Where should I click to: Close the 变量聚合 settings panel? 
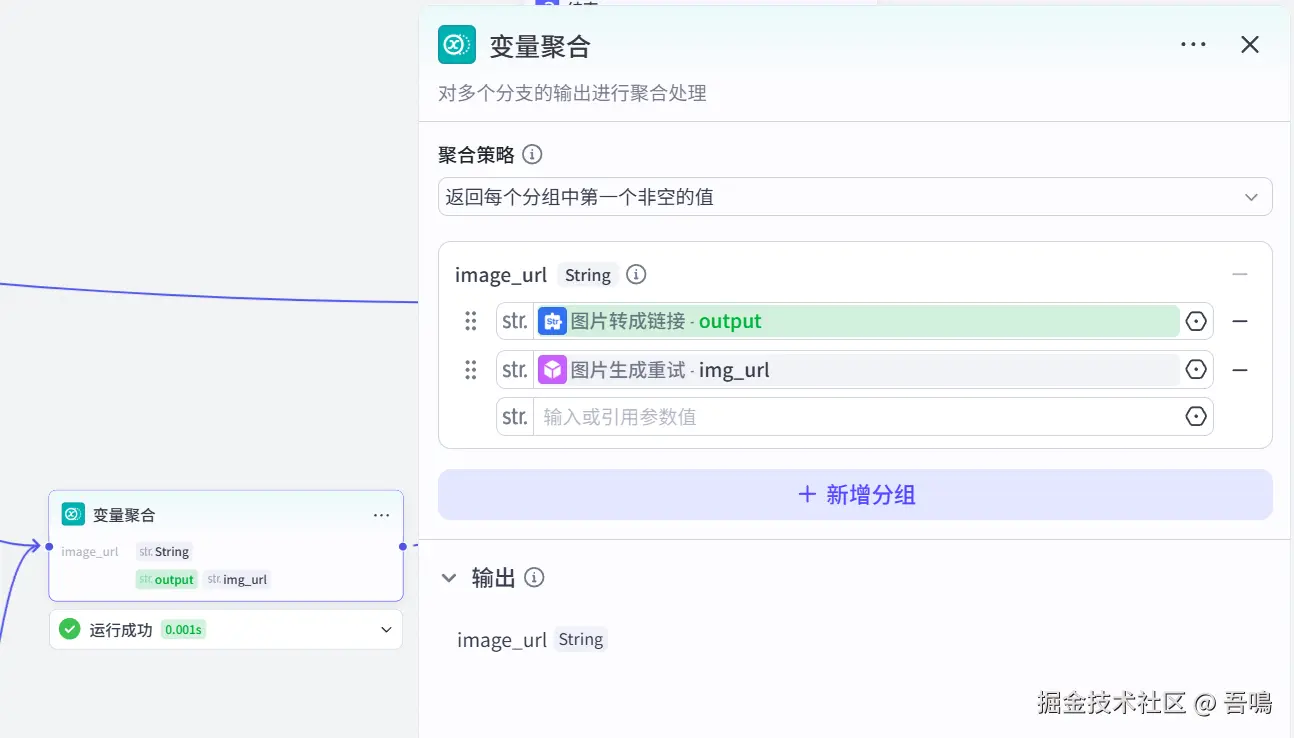[x=1250, y=45]
